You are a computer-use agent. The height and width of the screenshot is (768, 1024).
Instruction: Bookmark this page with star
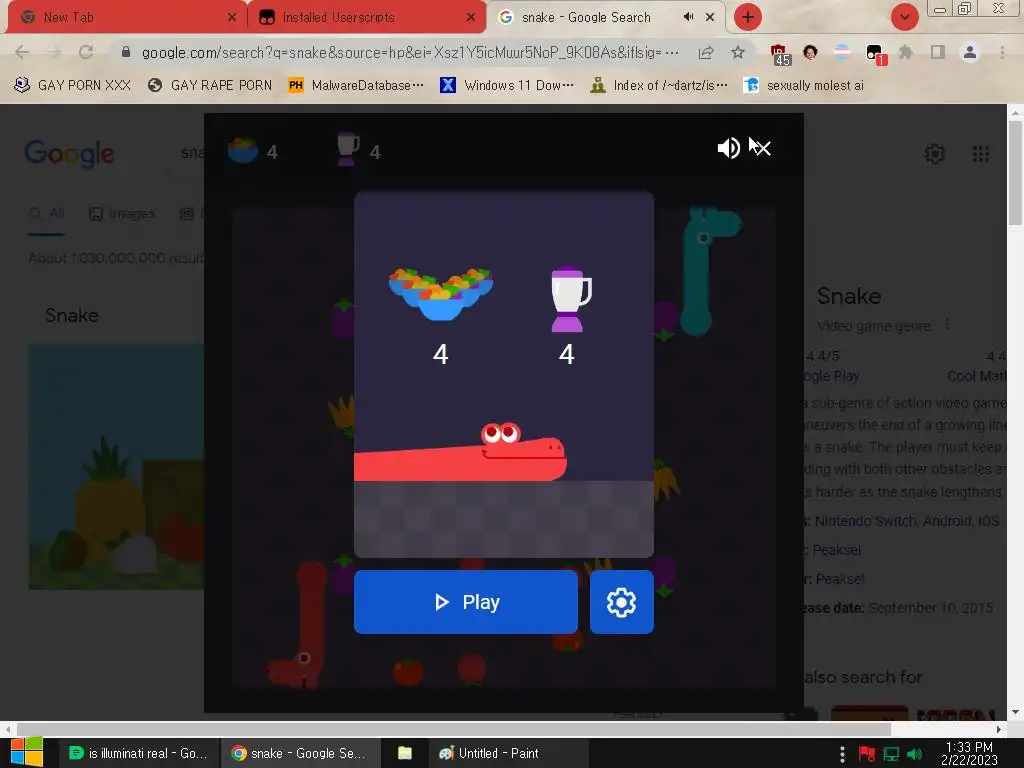click(x=738, y=52)
